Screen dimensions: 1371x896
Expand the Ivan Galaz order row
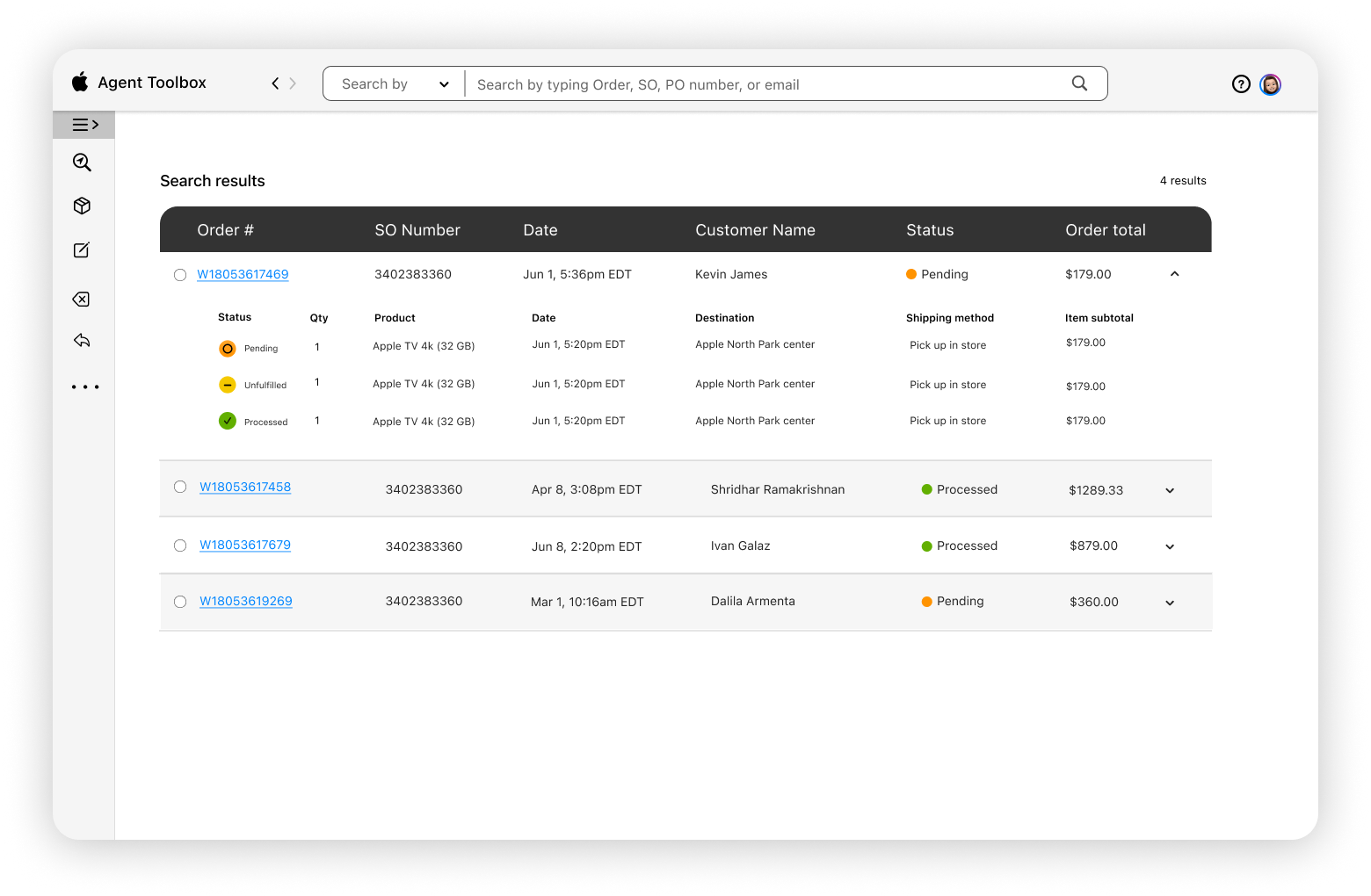click(x=1170, y=547)
